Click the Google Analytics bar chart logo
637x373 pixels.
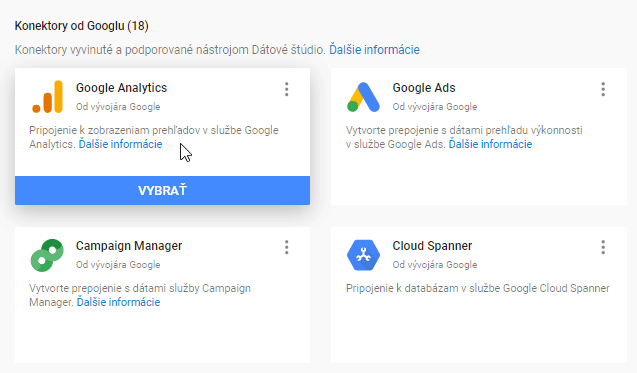48,97
